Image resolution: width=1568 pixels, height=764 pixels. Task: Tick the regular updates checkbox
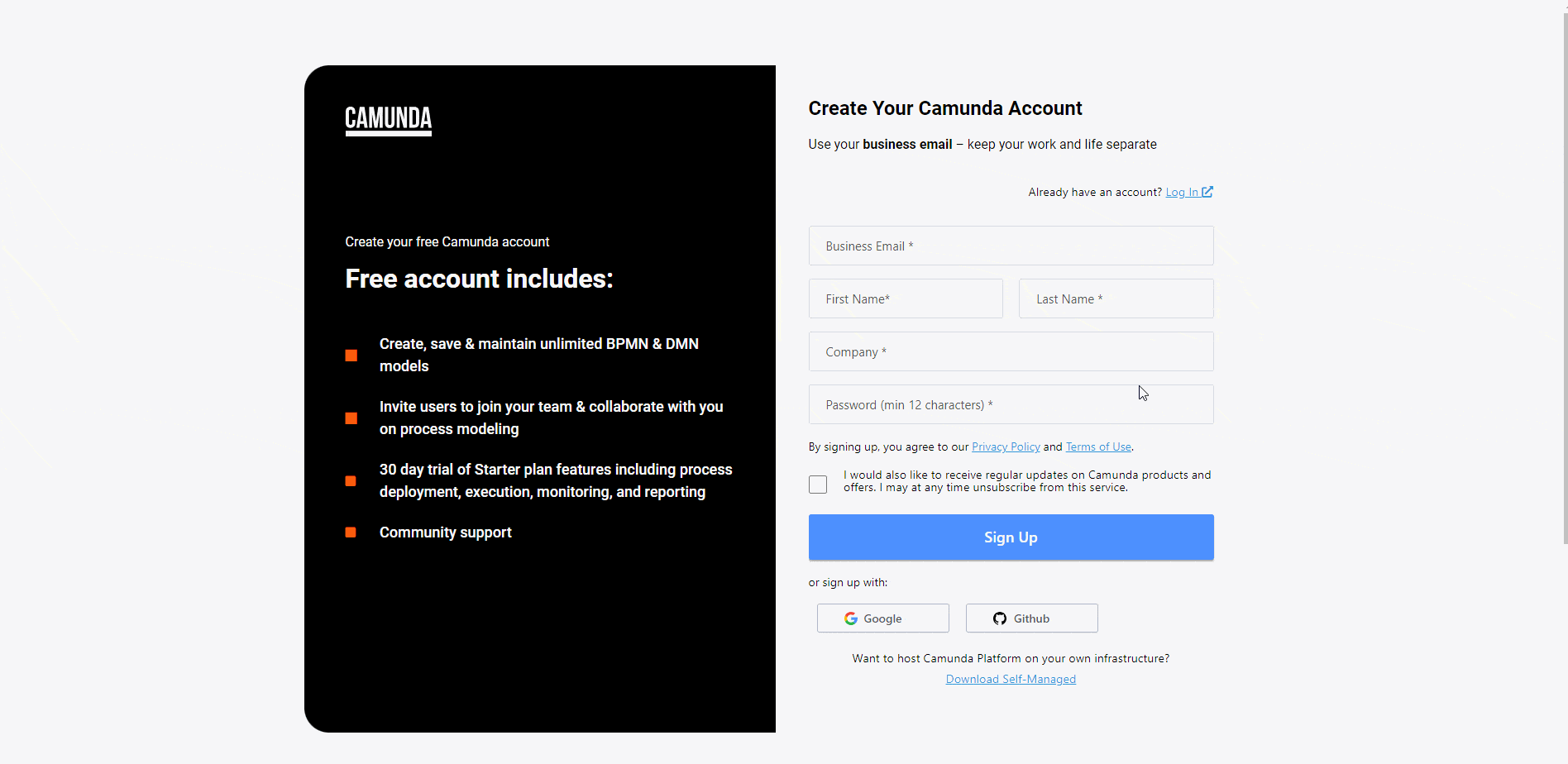pos(818,485)
